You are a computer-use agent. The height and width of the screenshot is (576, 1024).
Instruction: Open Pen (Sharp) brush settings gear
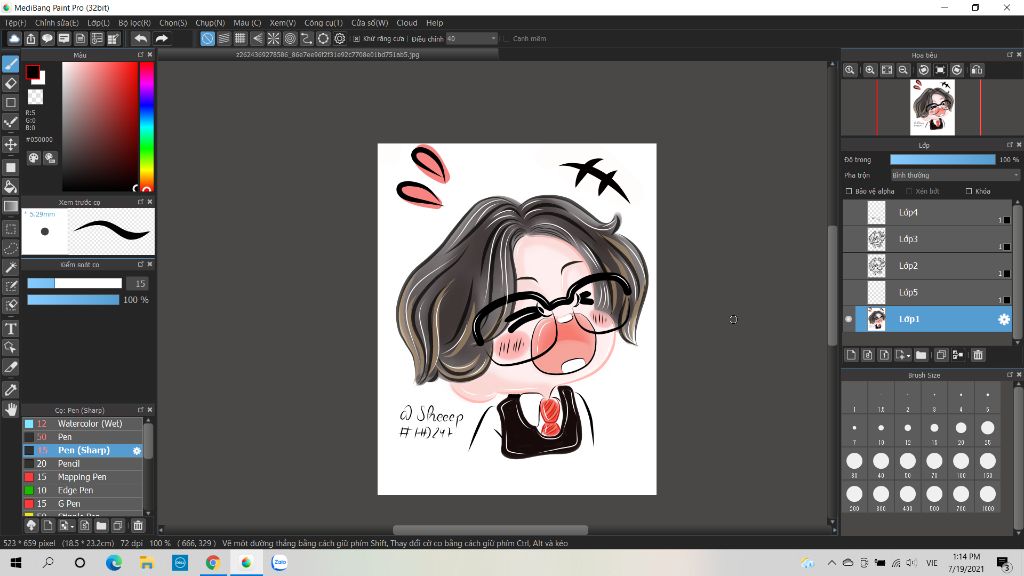point(136,451)
